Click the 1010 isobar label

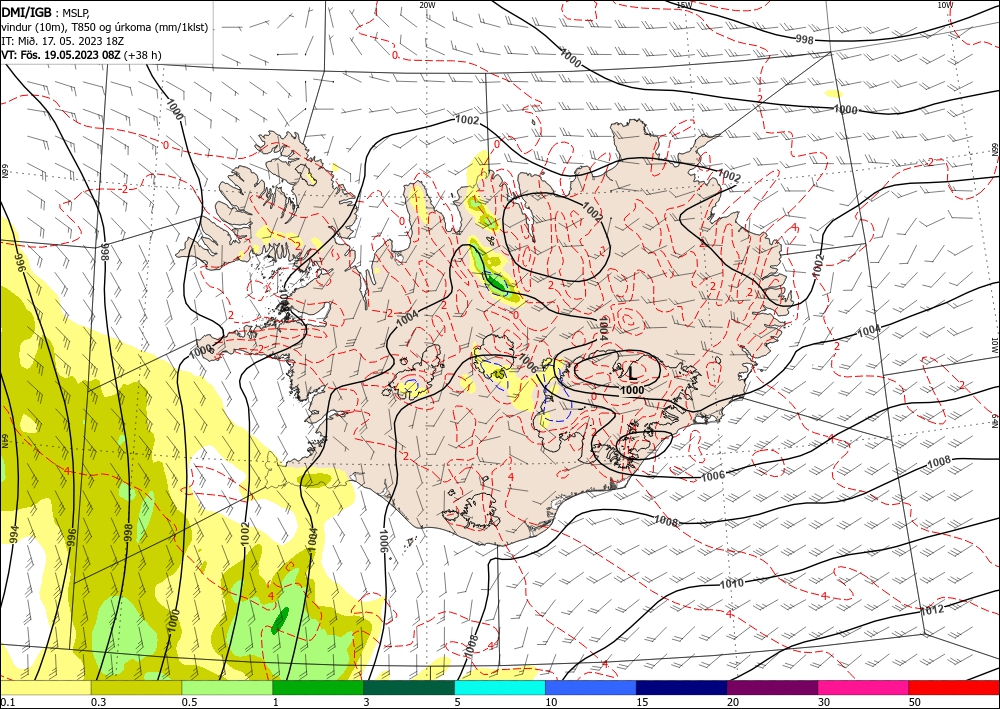[x=731, y=583]
